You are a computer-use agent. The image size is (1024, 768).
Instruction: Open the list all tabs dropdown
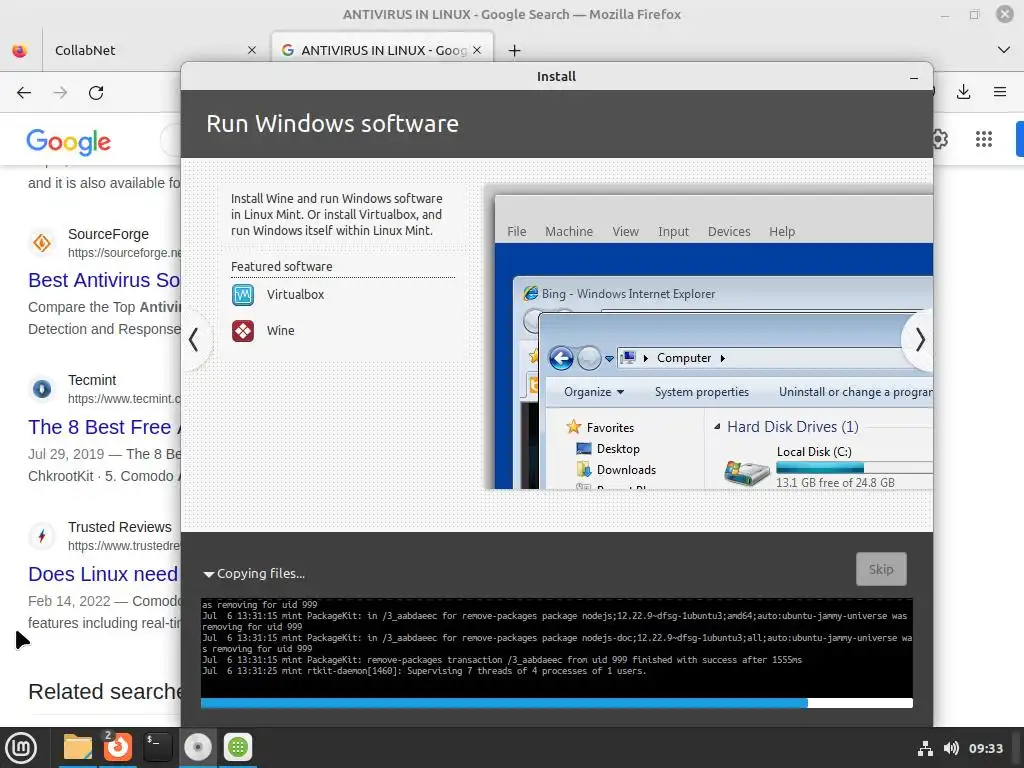tap(1004, 50)
